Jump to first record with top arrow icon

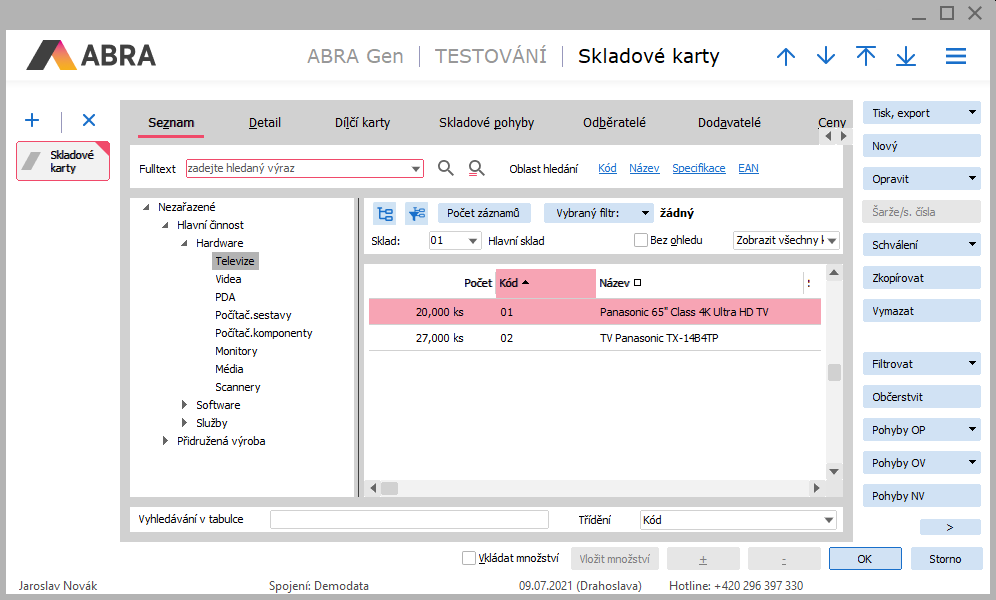866,57
